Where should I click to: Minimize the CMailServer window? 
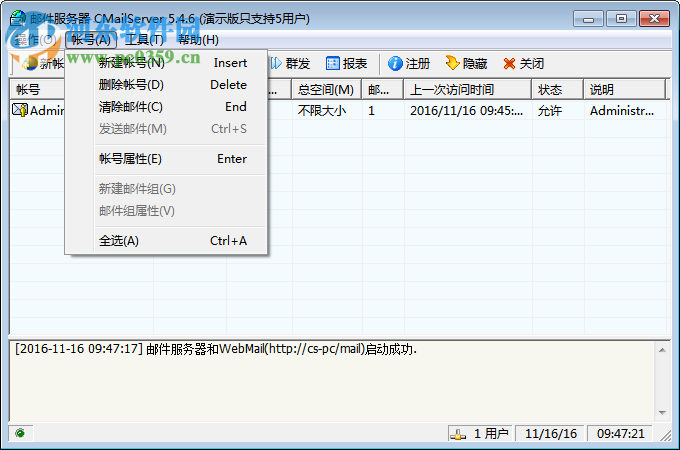coord(588,19)
